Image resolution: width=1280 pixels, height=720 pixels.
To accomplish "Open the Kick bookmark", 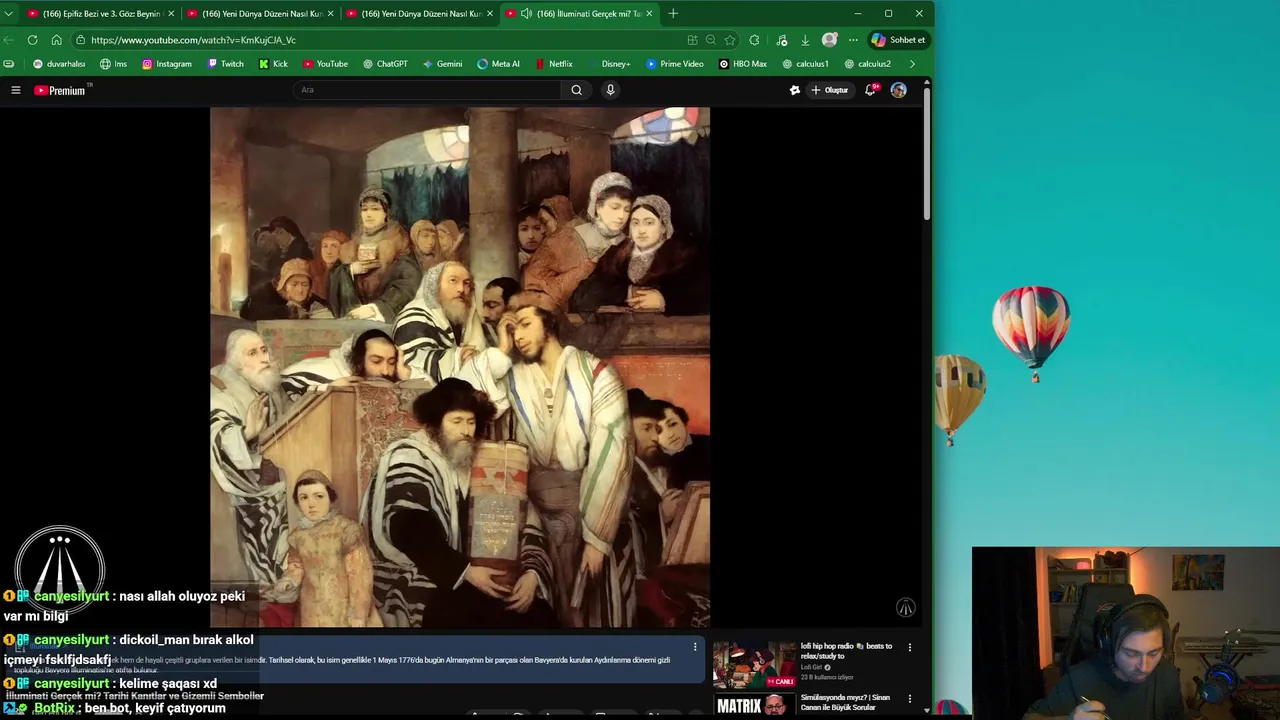I will click(x=273, y=64).
